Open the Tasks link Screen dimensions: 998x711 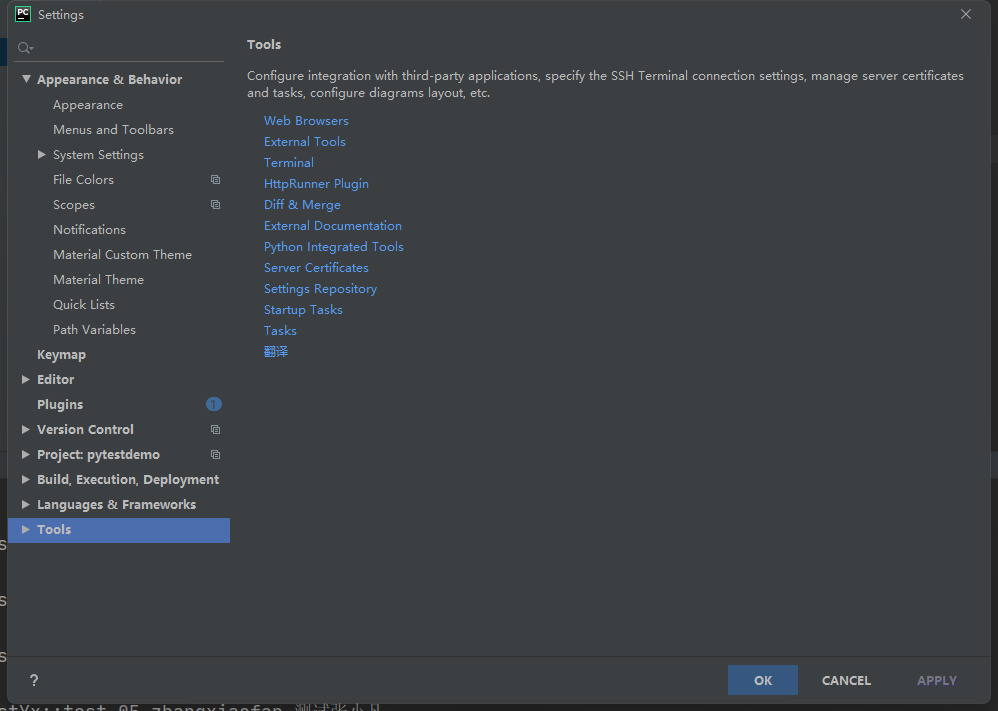pos(280,331)
